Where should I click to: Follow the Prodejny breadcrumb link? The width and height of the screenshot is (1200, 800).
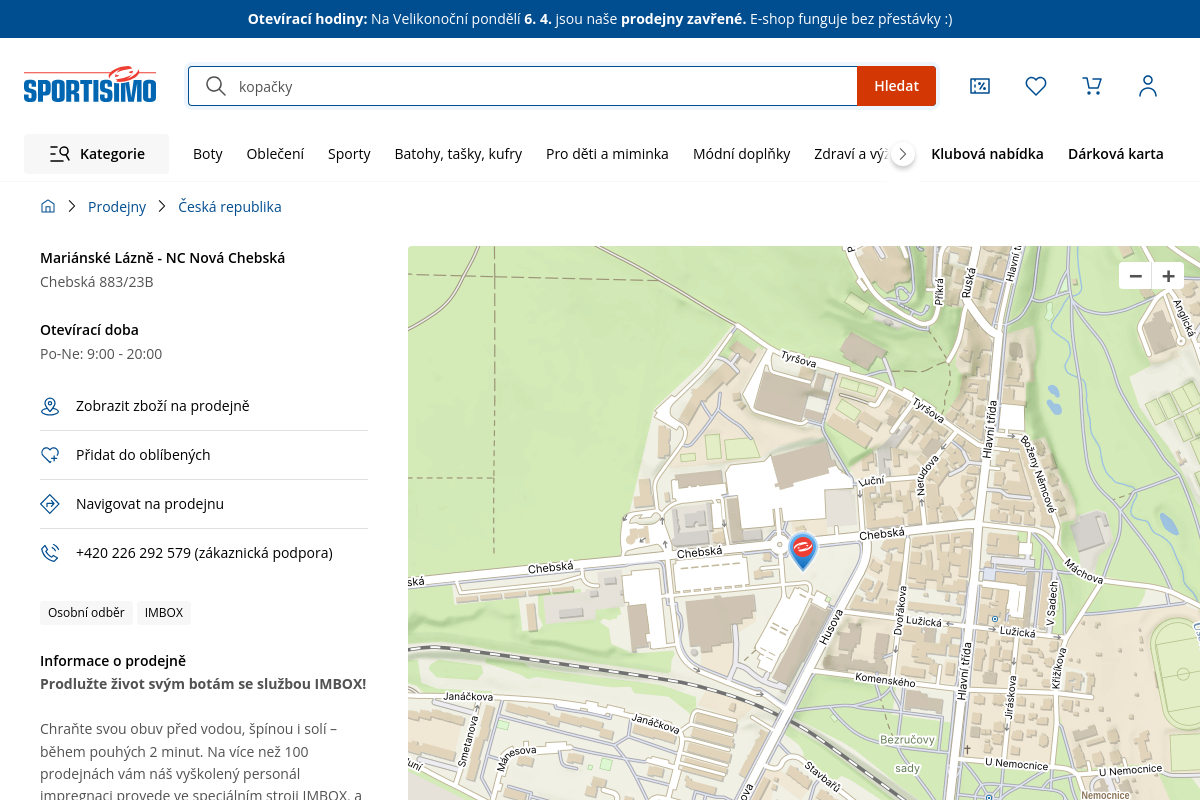point(117,207)
